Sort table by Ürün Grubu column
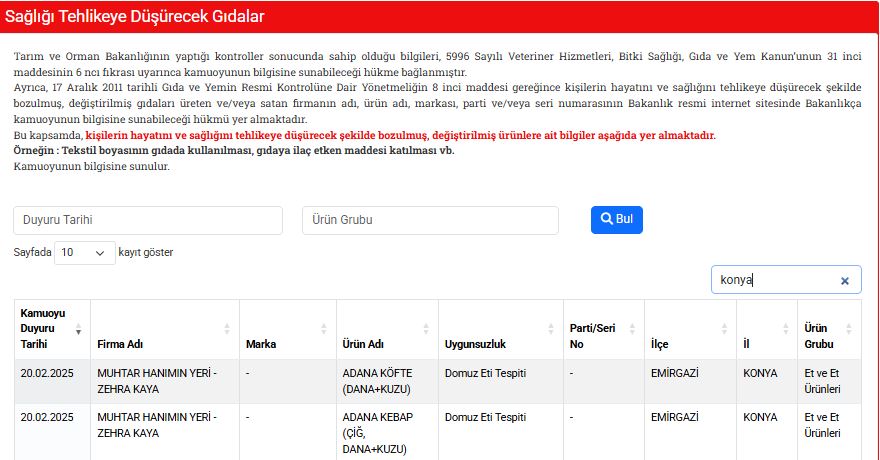 (849, 329)
